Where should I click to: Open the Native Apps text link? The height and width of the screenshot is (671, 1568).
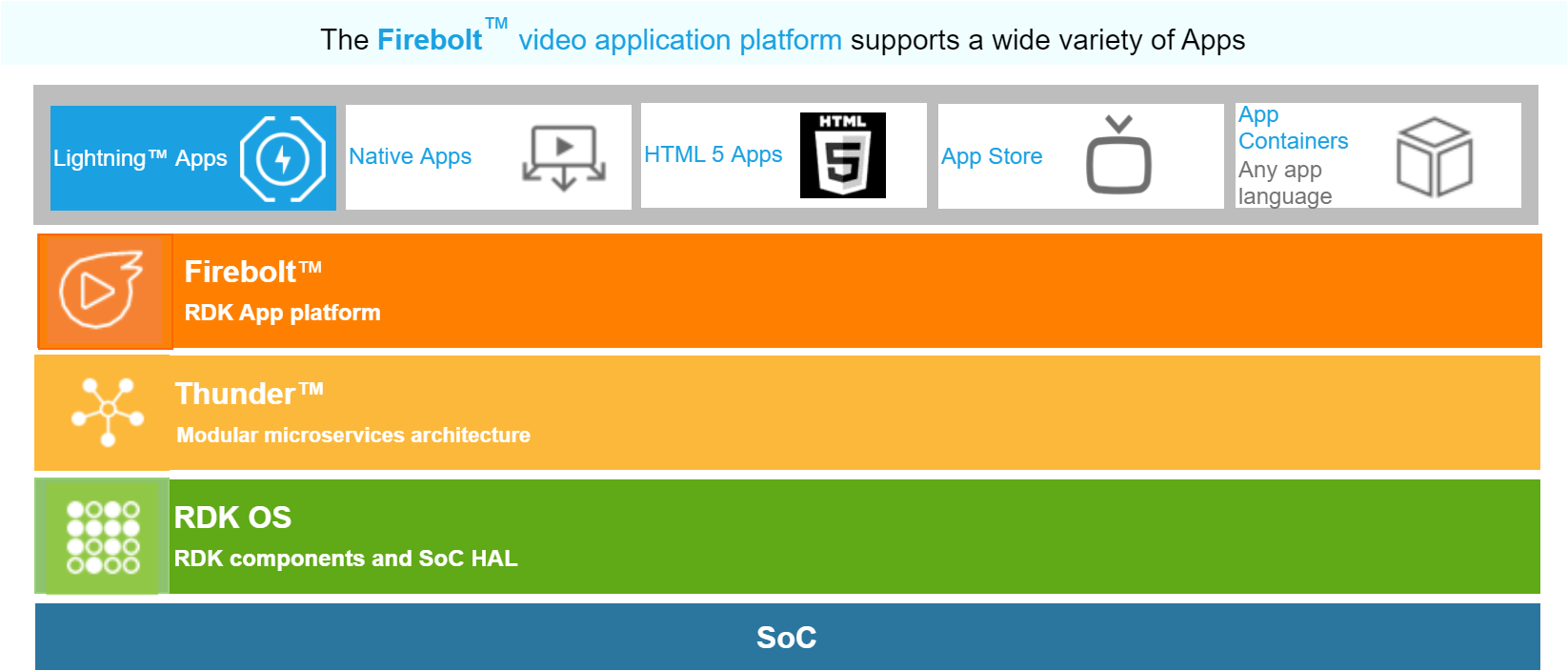coord(410,156)
